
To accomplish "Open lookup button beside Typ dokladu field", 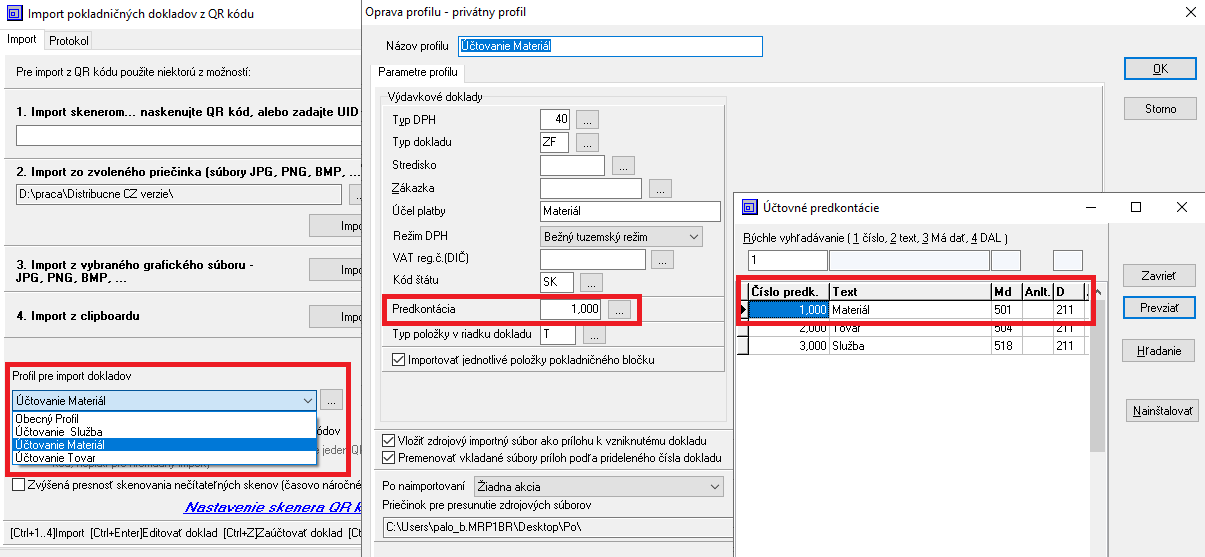I will (587, 143).
